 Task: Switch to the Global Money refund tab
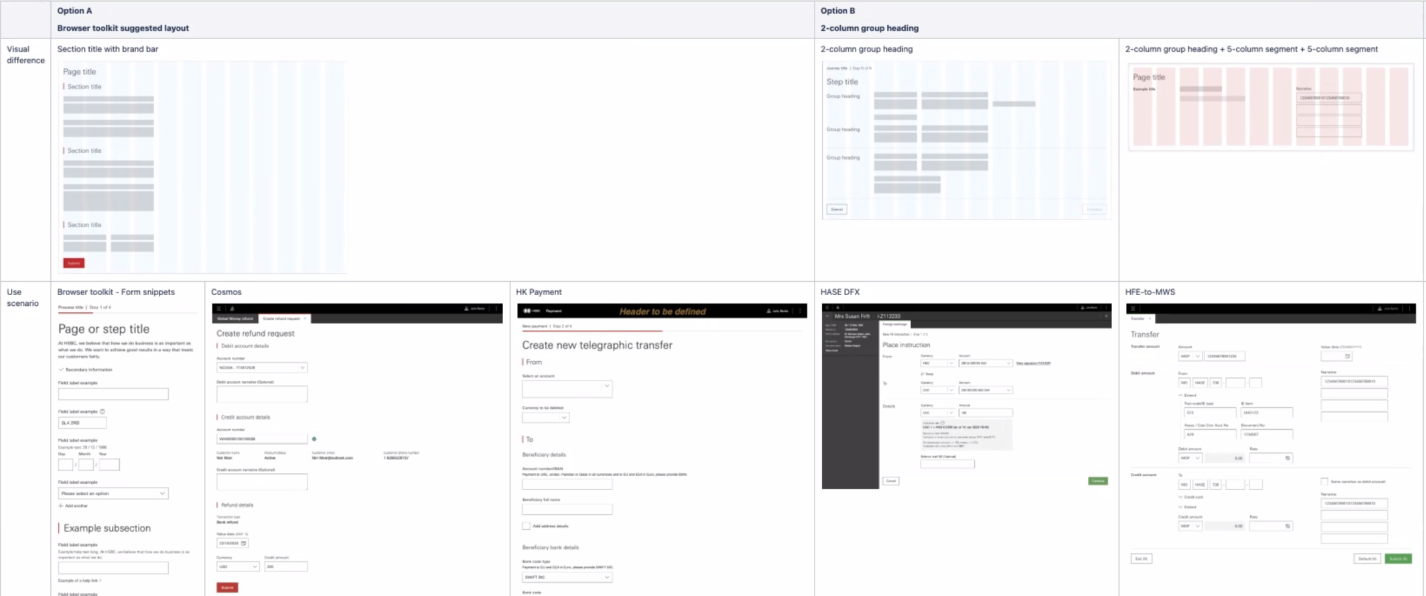click(235, 318)
